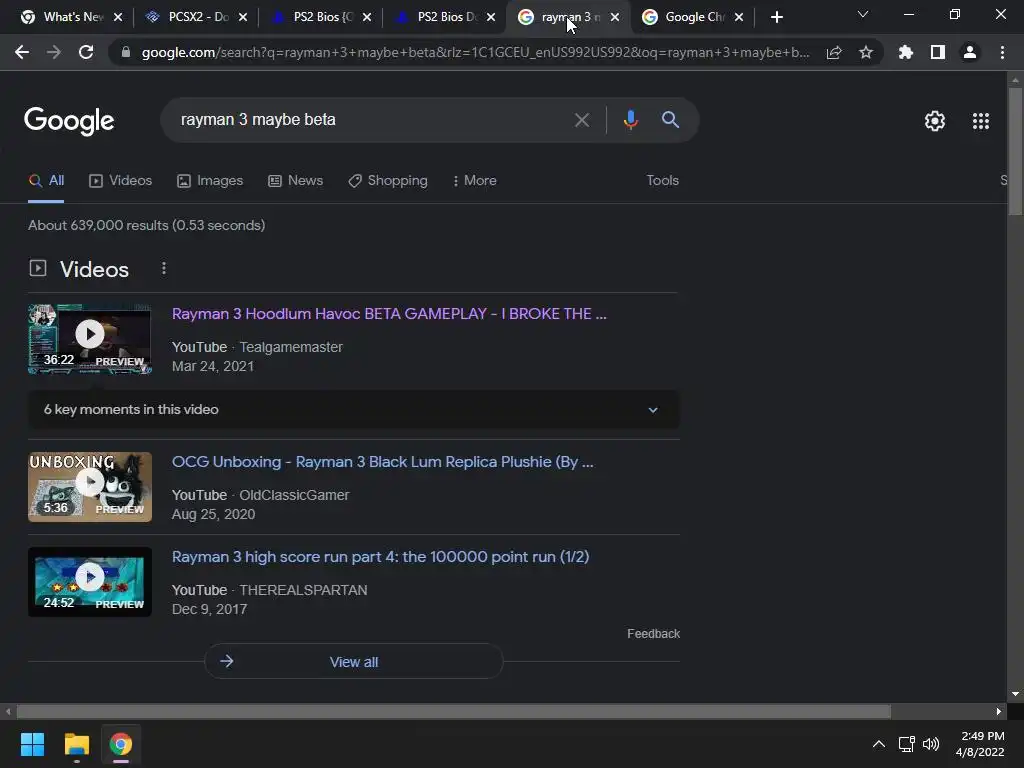Close the rayman 3 search tab

[x=615, y=18]
